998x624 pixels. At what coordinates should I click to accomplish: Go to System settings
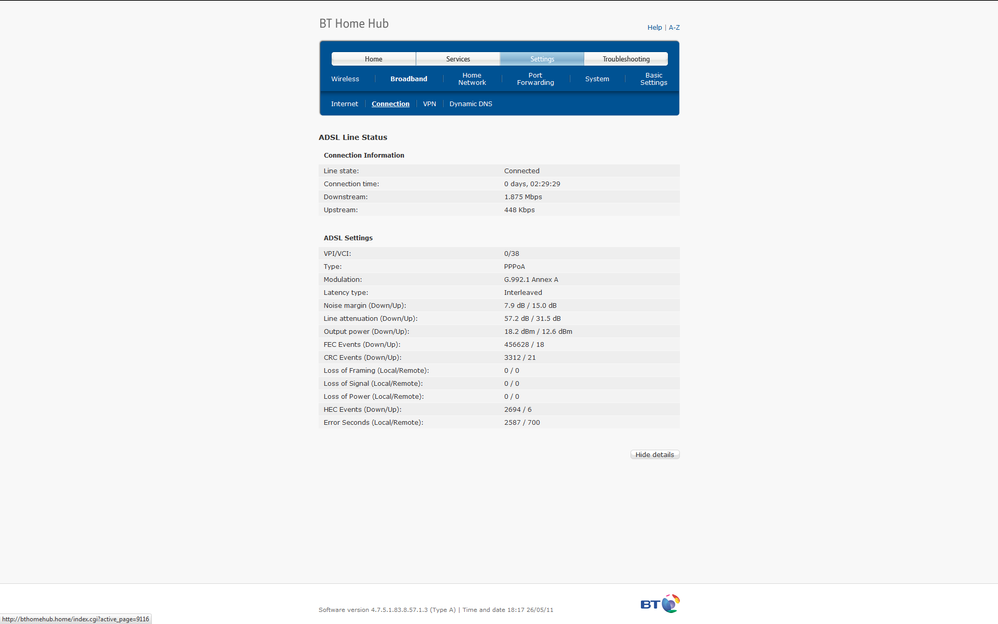[x=597, y=79]
